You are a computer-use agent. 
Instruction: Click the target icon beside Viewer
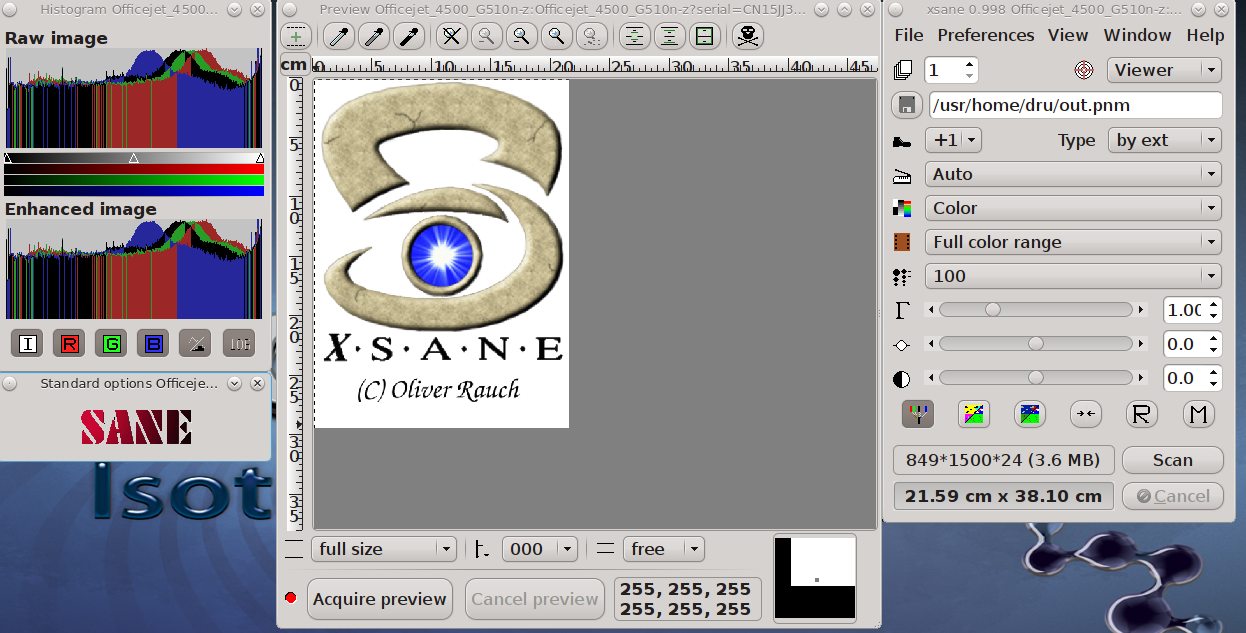point(1083,70)
